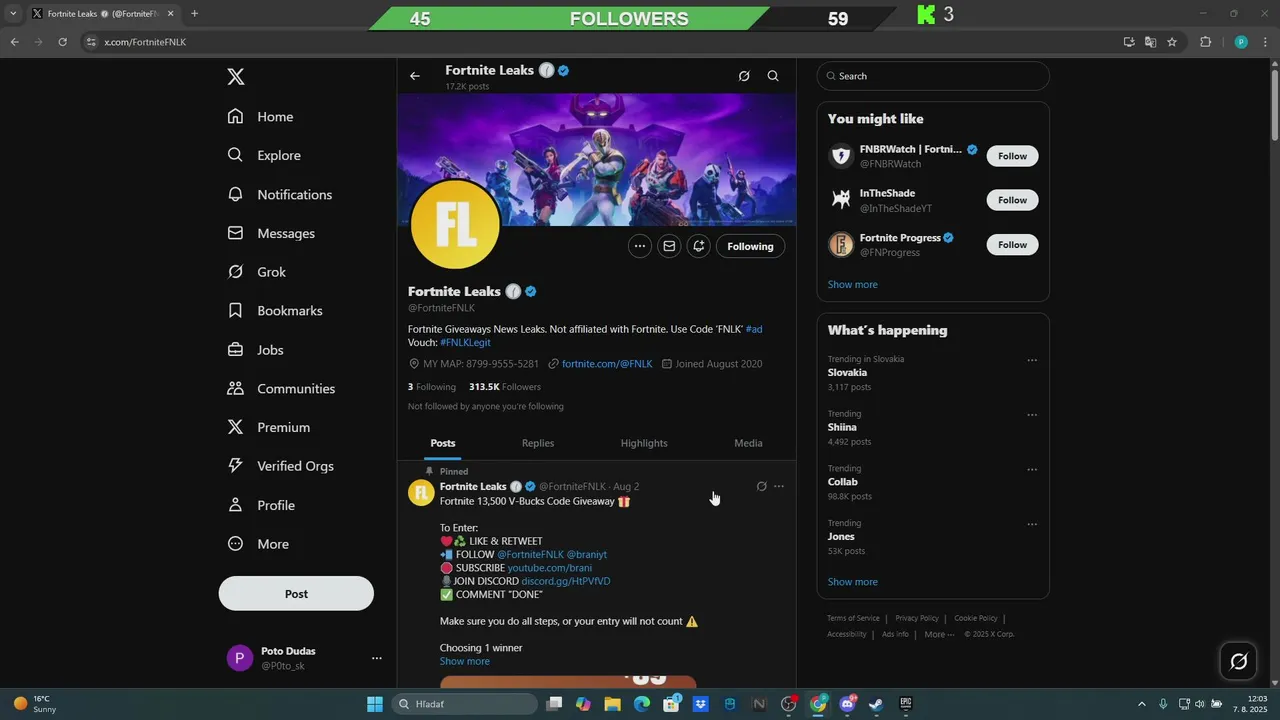Bookmark this page with star icon
1280x720 pixels.
click(1172, 42)
